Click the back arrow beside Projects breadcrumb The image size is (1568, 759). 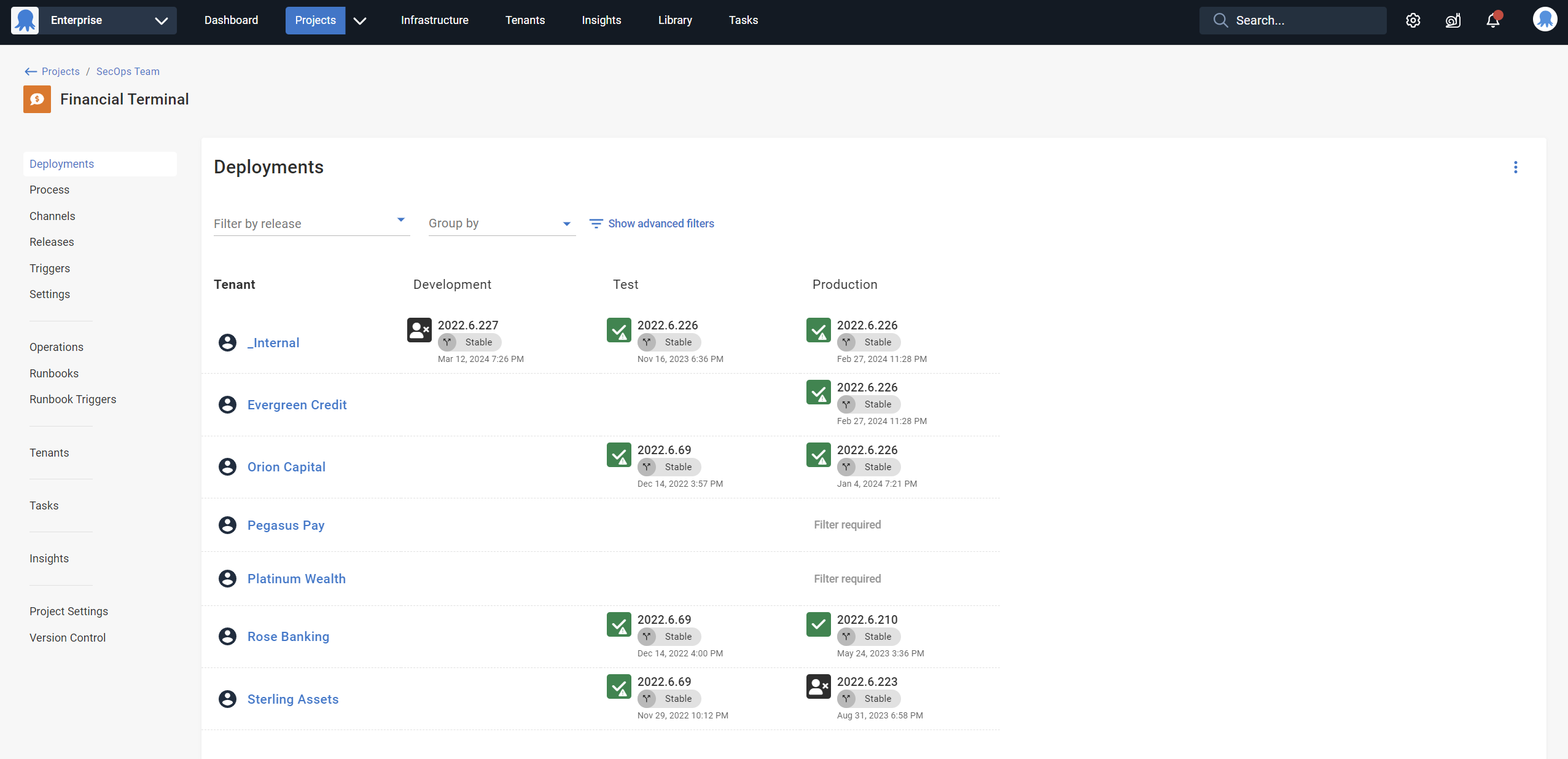click(x=31, y=72)
